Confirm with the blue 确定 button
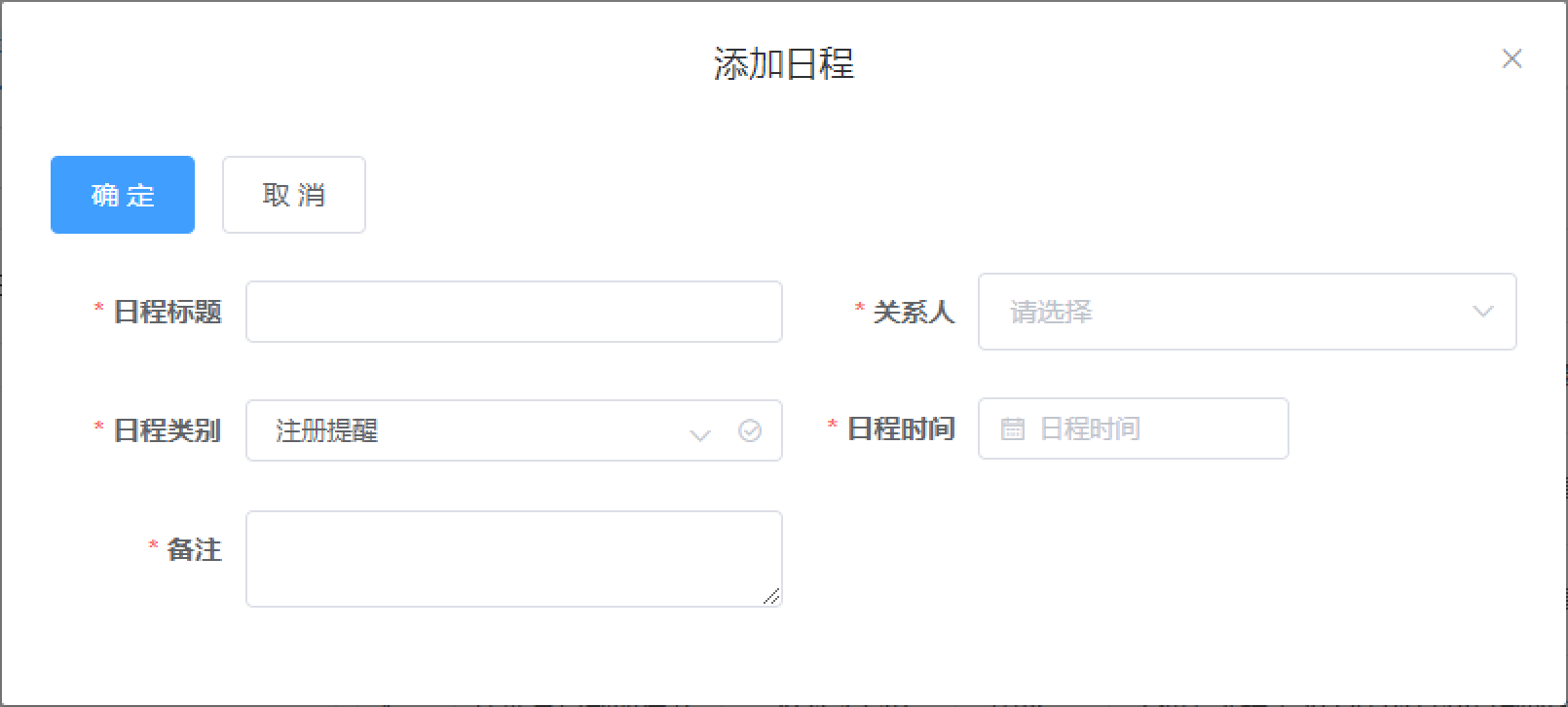Screen dimensions: 1568x707 coord(123,195)
